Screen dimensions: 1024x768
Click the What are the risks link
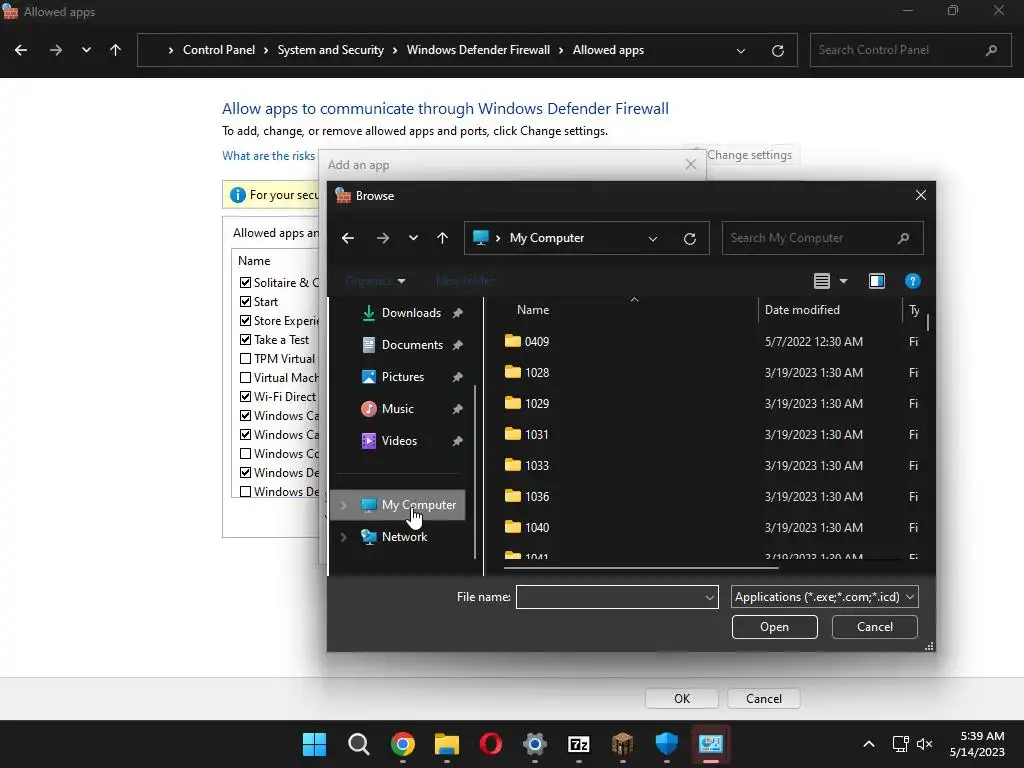tap(268, 156)
